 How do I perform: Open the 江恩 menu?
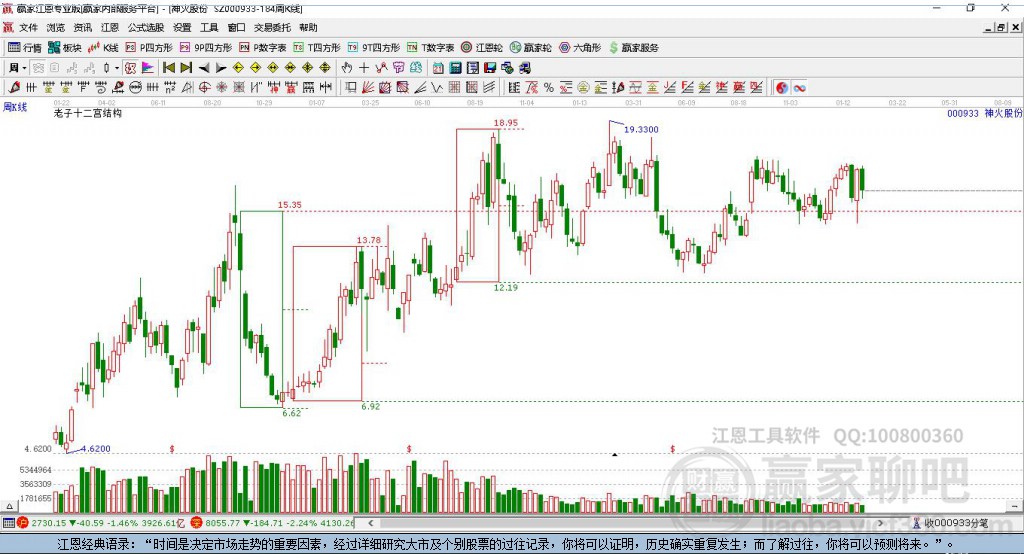[110, 27]
